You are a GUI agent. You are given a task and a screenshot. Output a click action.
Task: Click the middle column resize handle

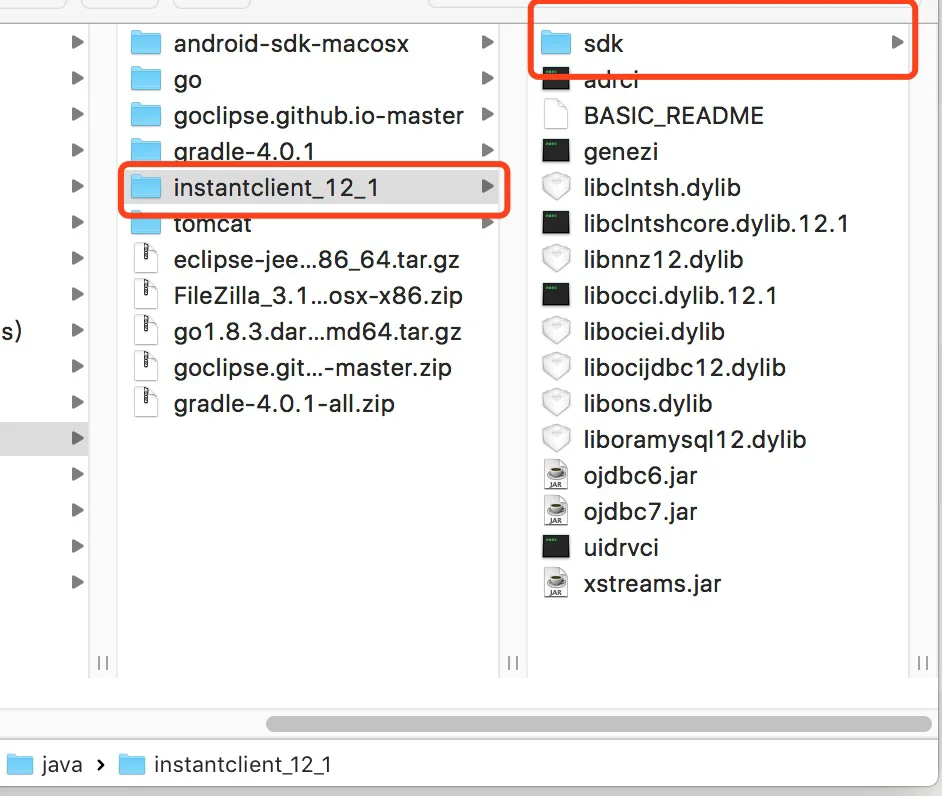coord(511,663)
